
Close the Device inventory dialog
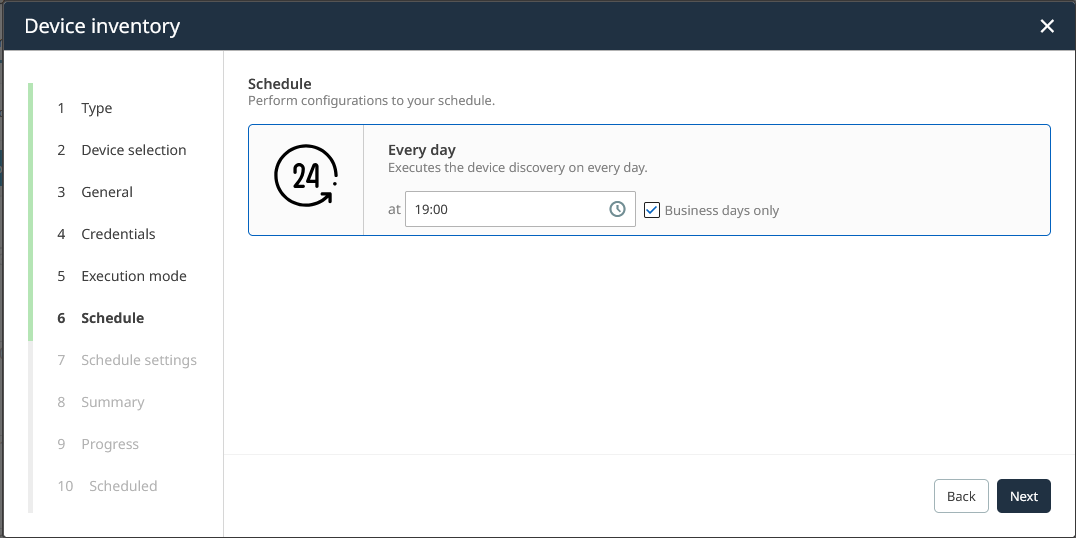click(x=1047, y=26)
